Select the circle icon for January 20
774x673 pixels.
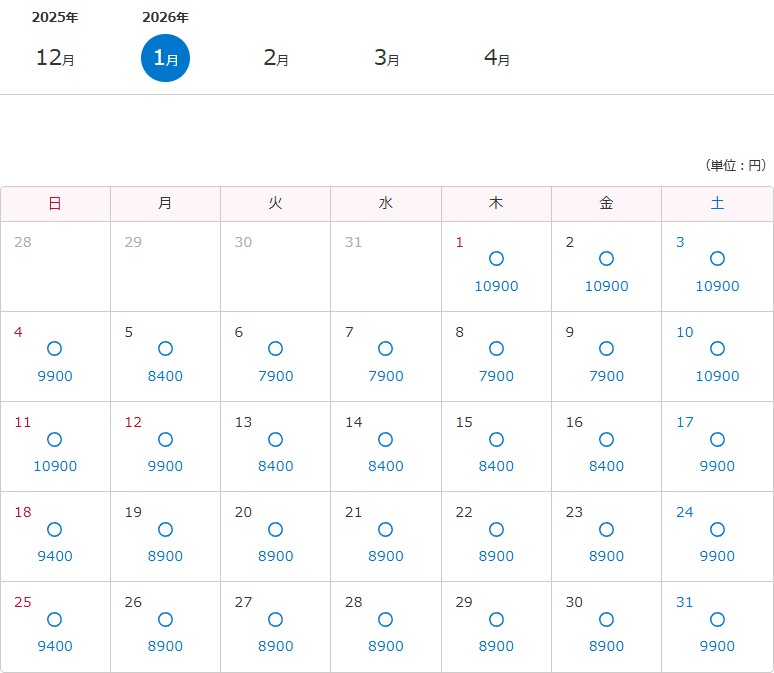275,529
